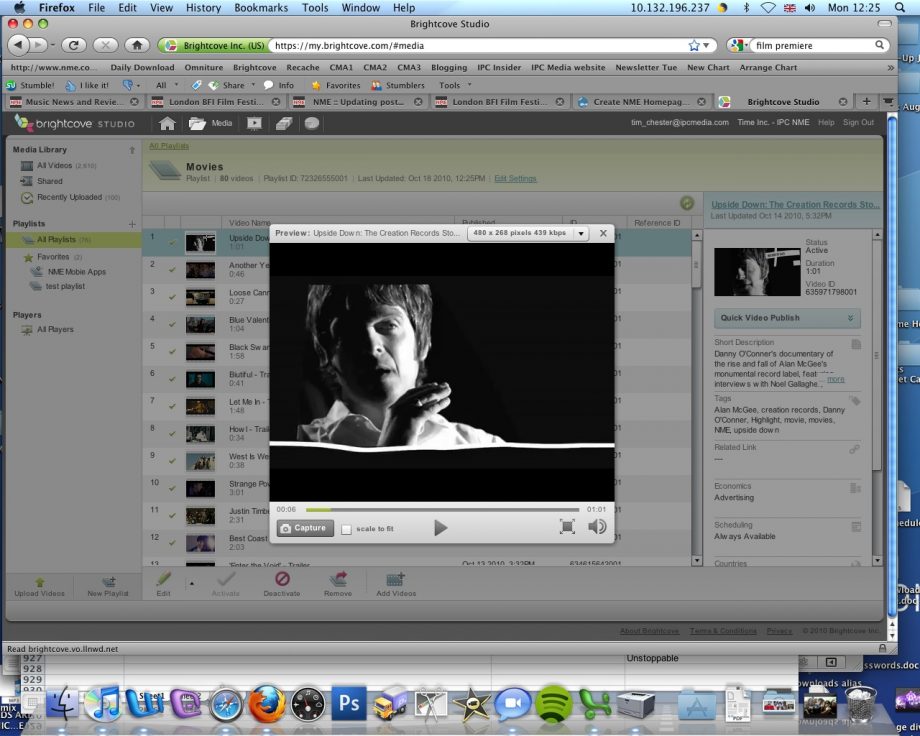
Task: Seek along the preview progress bar
Action: point(442,509)
